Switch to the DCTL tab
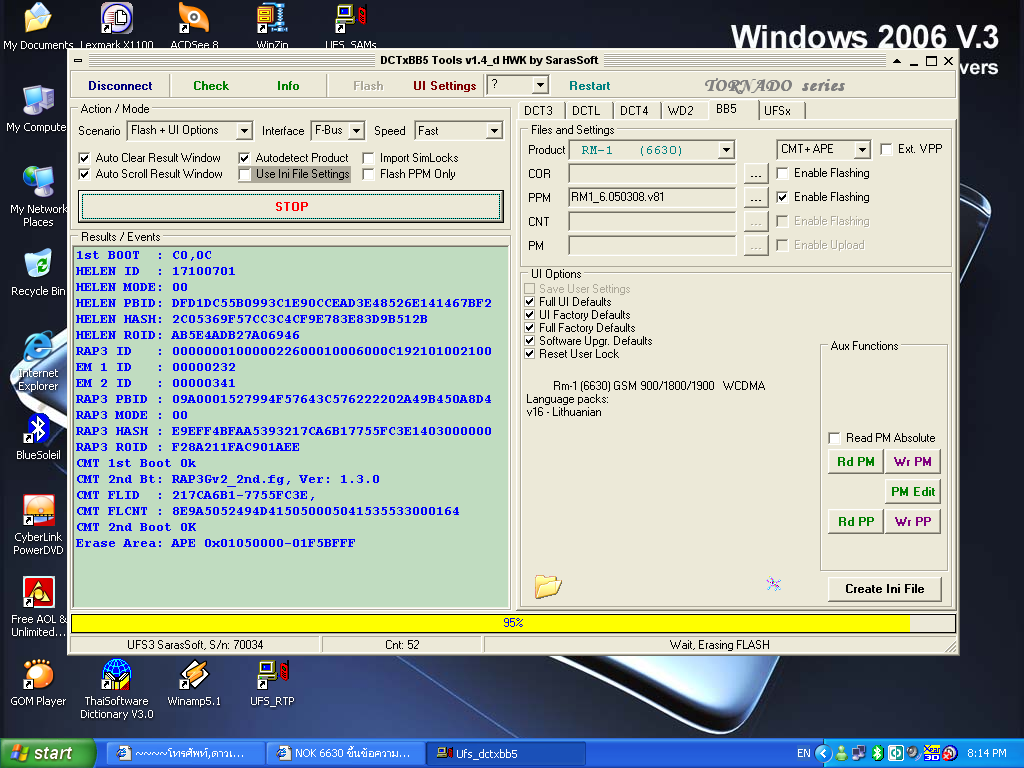 (586, 111)
